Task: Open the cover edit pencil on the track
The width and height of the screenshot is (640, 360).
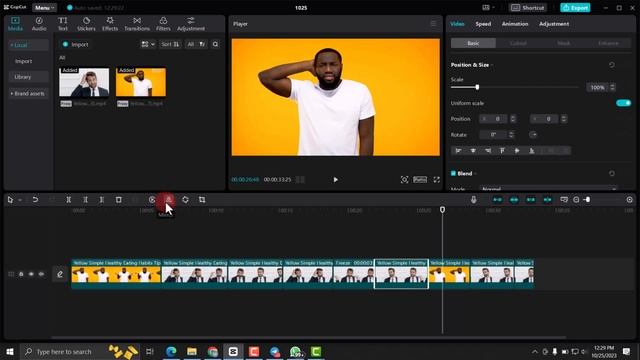Action: point(60,274)
